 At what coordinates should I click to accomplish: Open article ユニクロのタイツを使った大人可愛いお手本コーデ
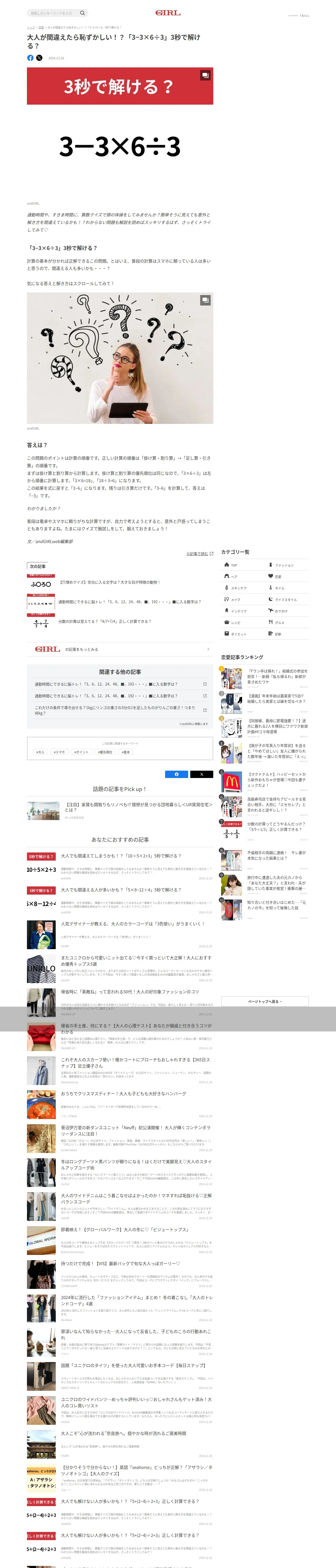[x=120, y=1376]
